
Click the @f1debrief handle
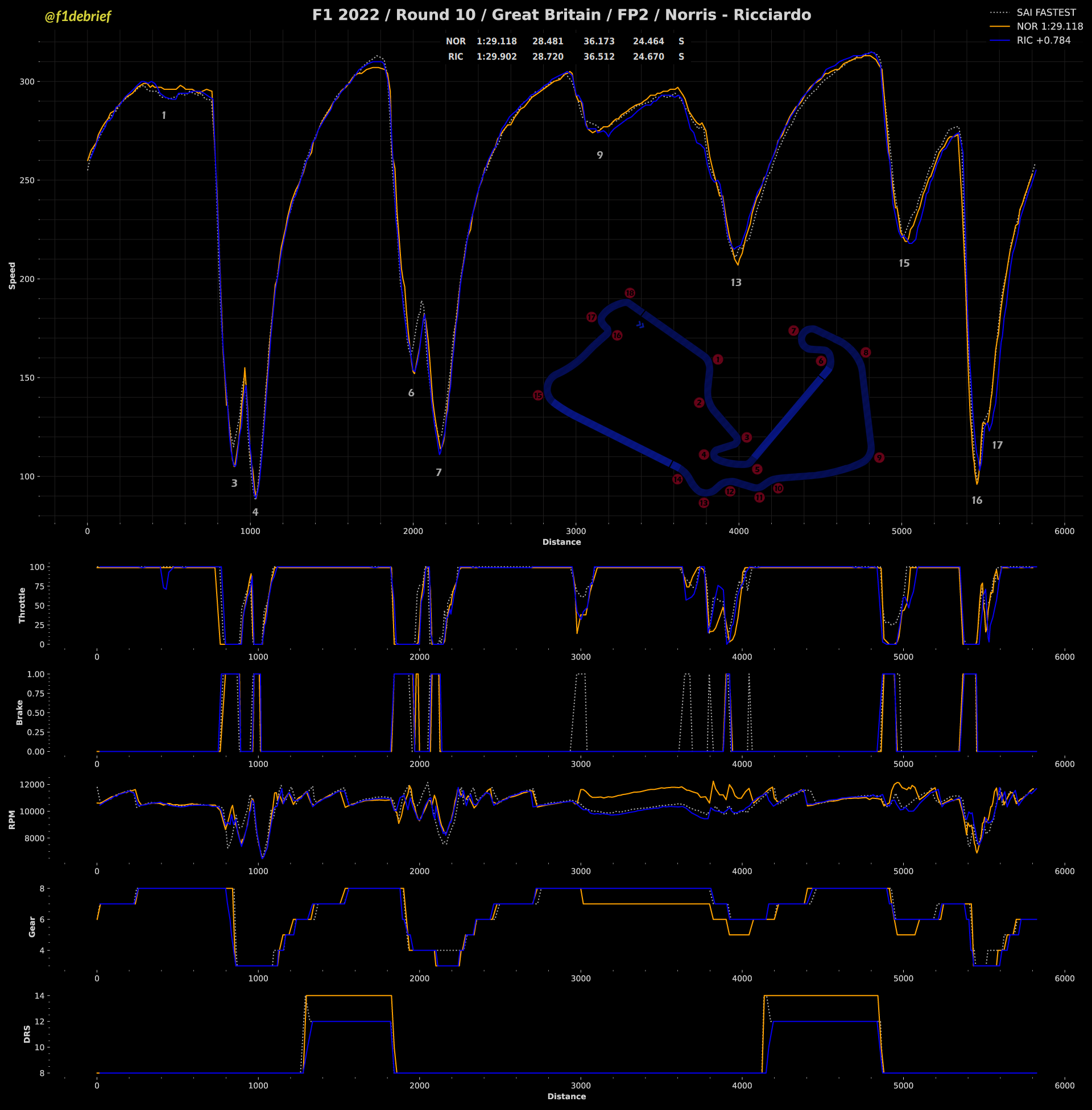click(78, 16)
